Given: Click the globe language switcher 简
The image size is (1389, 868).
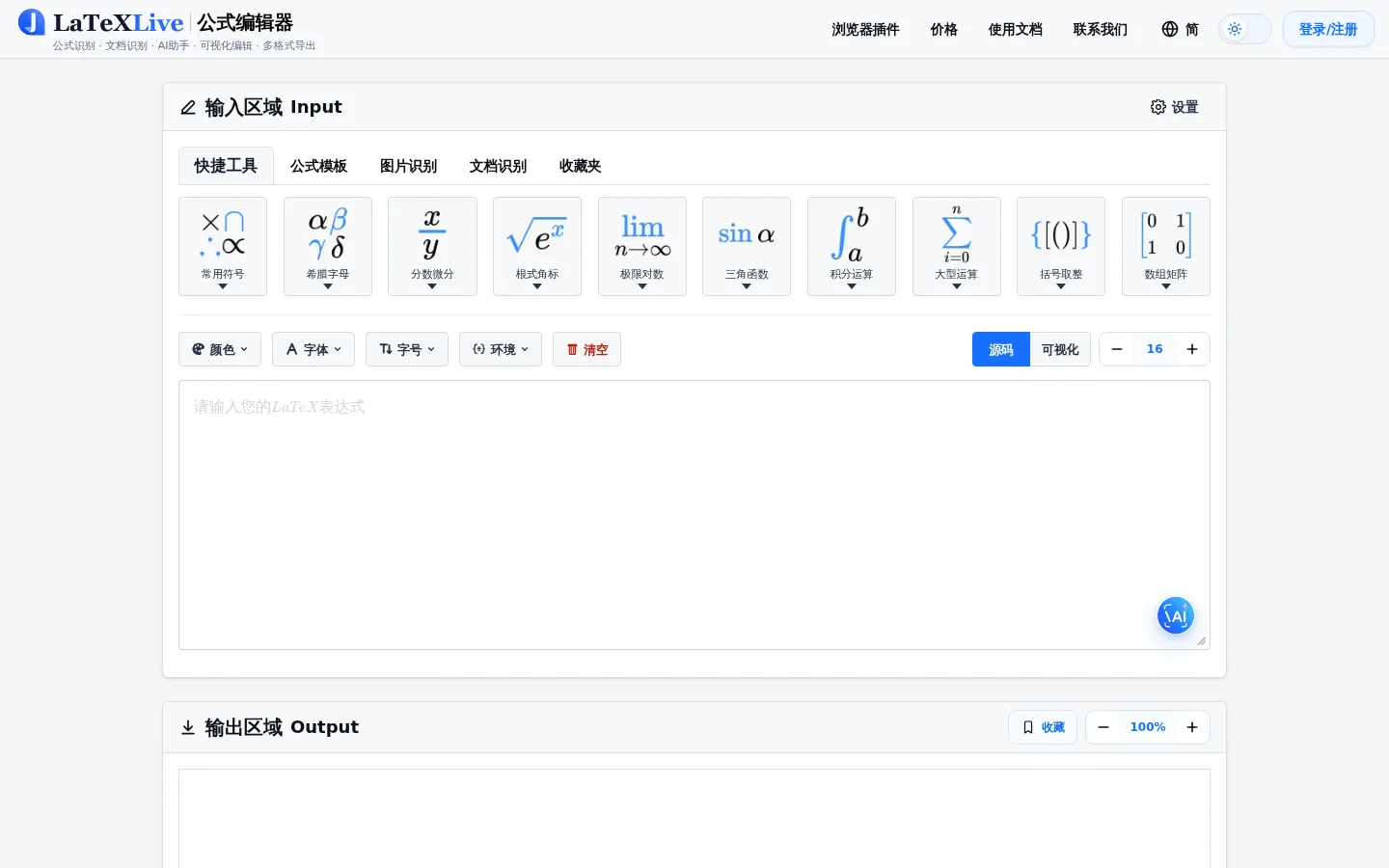Looking at the screenshot, I should pos(1181,30).
